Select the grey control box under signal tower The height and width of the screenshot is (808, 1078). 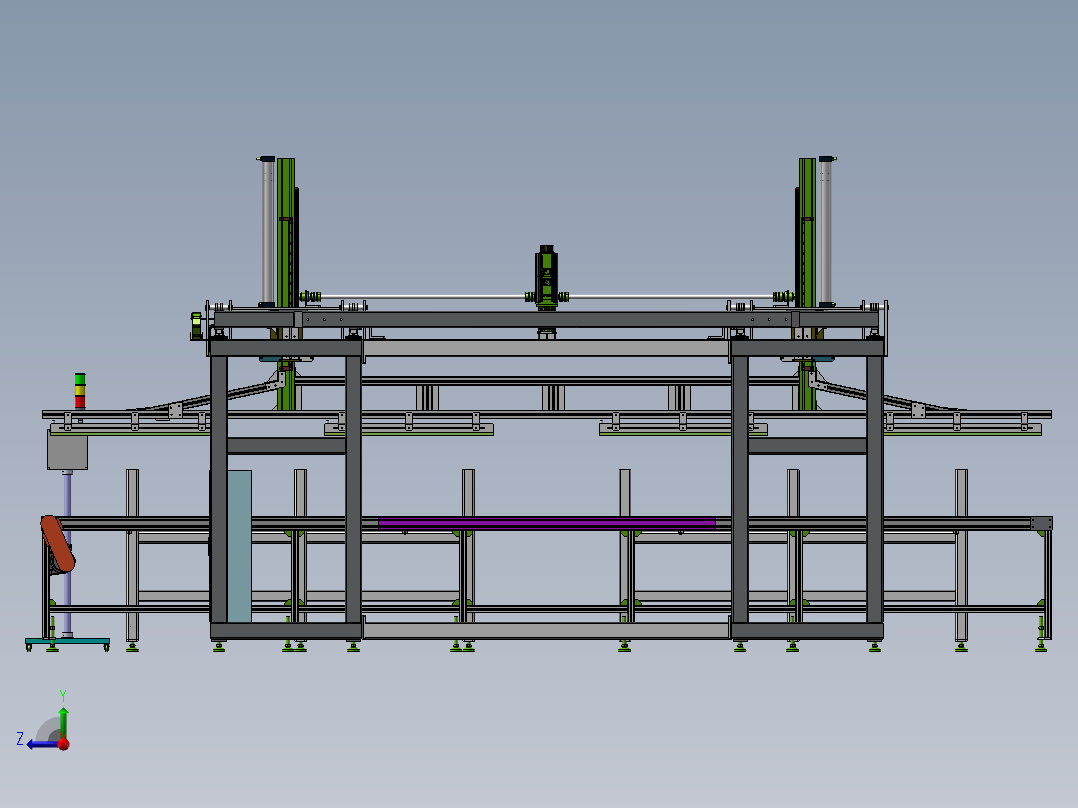pyautogui.click(x=67, y=450)
